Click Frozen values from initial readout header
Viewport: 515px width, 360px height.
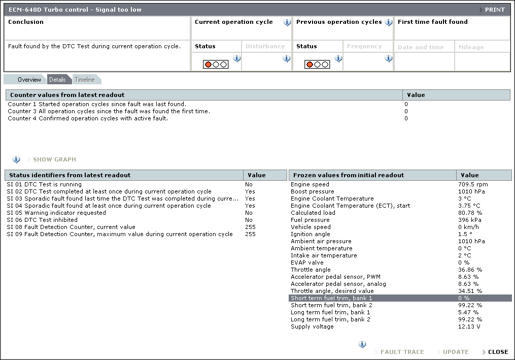(372, 175)
